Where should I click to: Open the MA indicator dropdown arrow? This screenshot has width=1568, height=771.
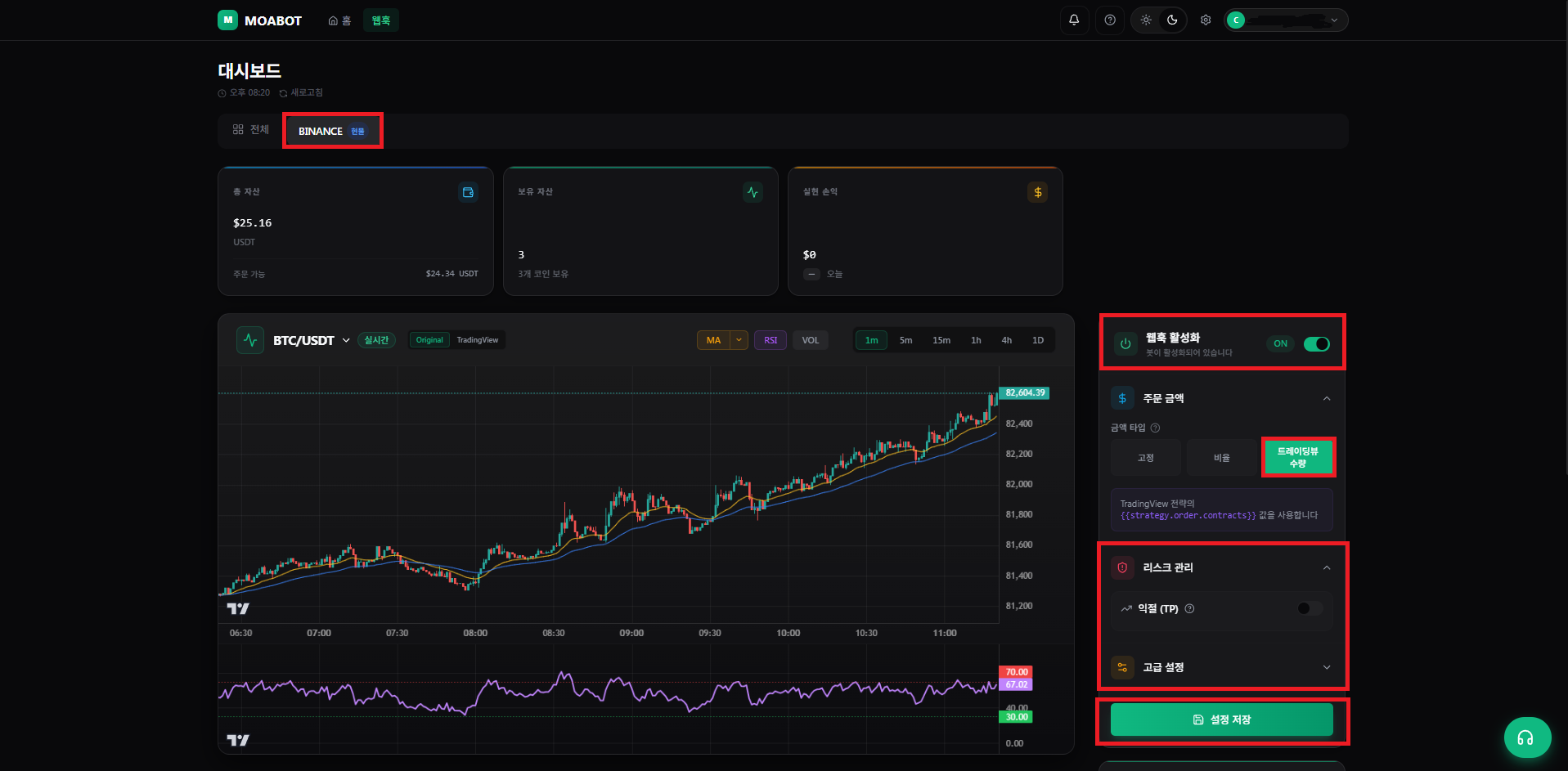tap(739, 340)
